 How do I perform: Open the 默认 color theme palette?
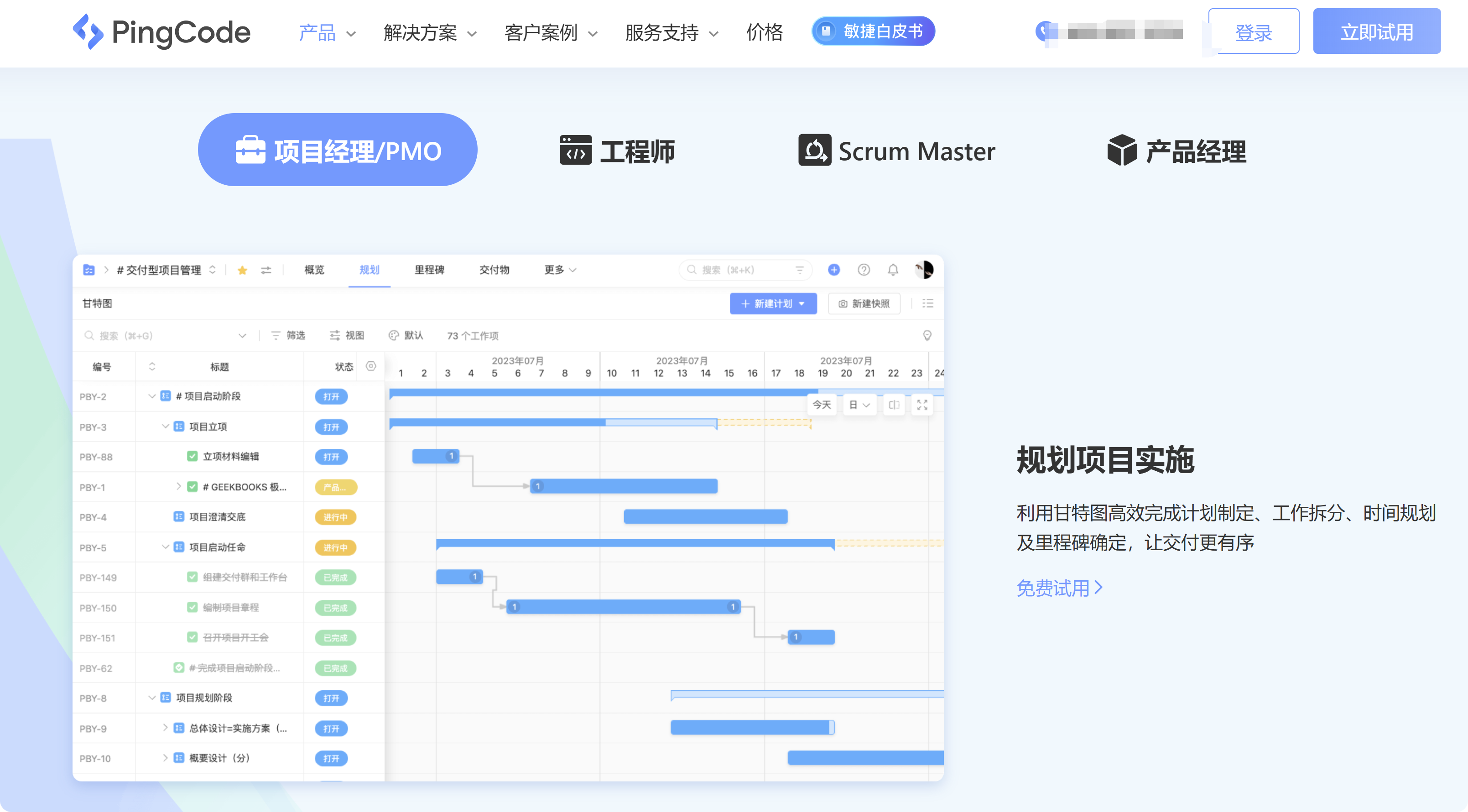click(394, 336)
